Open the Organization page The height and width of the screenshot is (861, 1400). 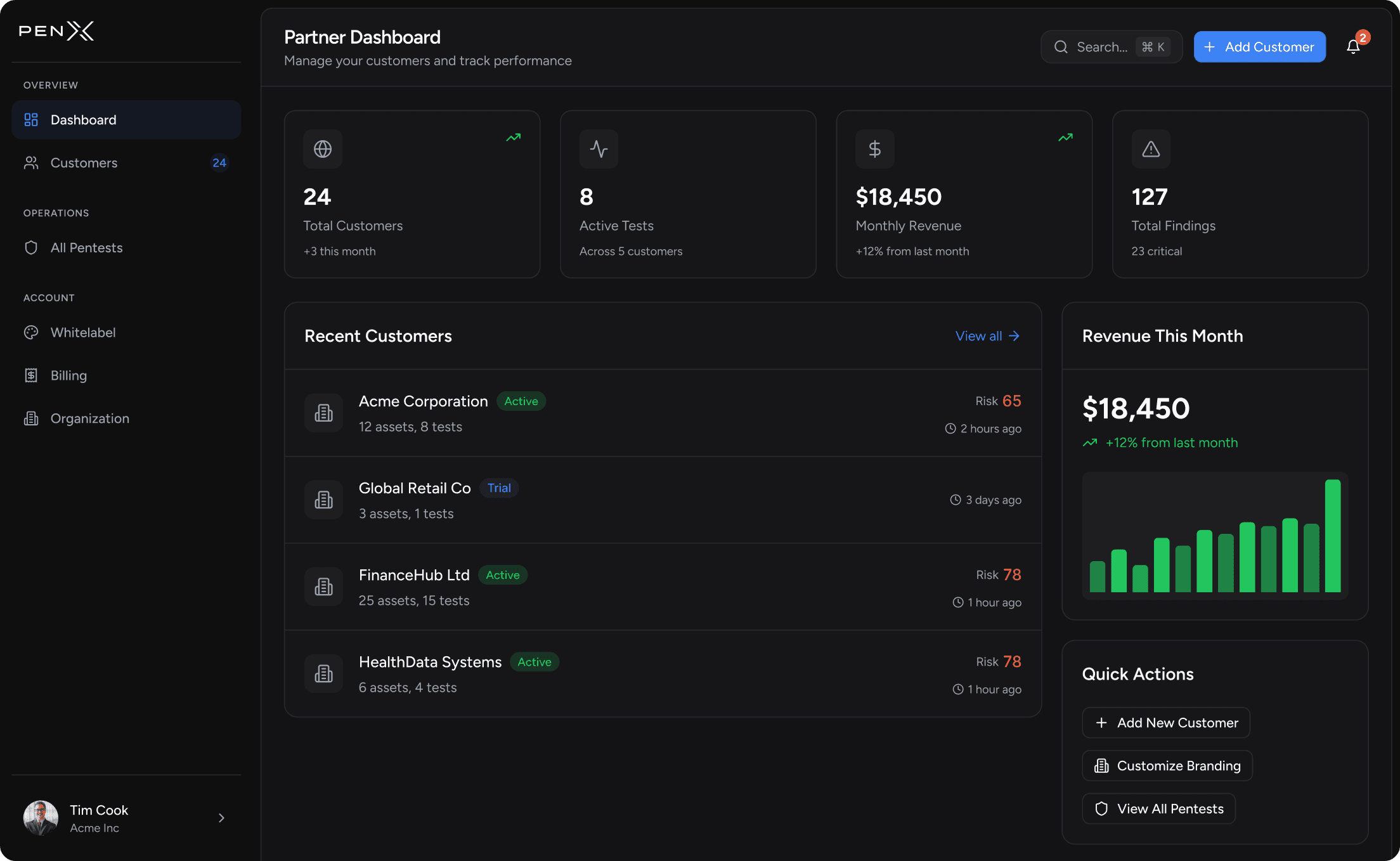tap(89, 418)
